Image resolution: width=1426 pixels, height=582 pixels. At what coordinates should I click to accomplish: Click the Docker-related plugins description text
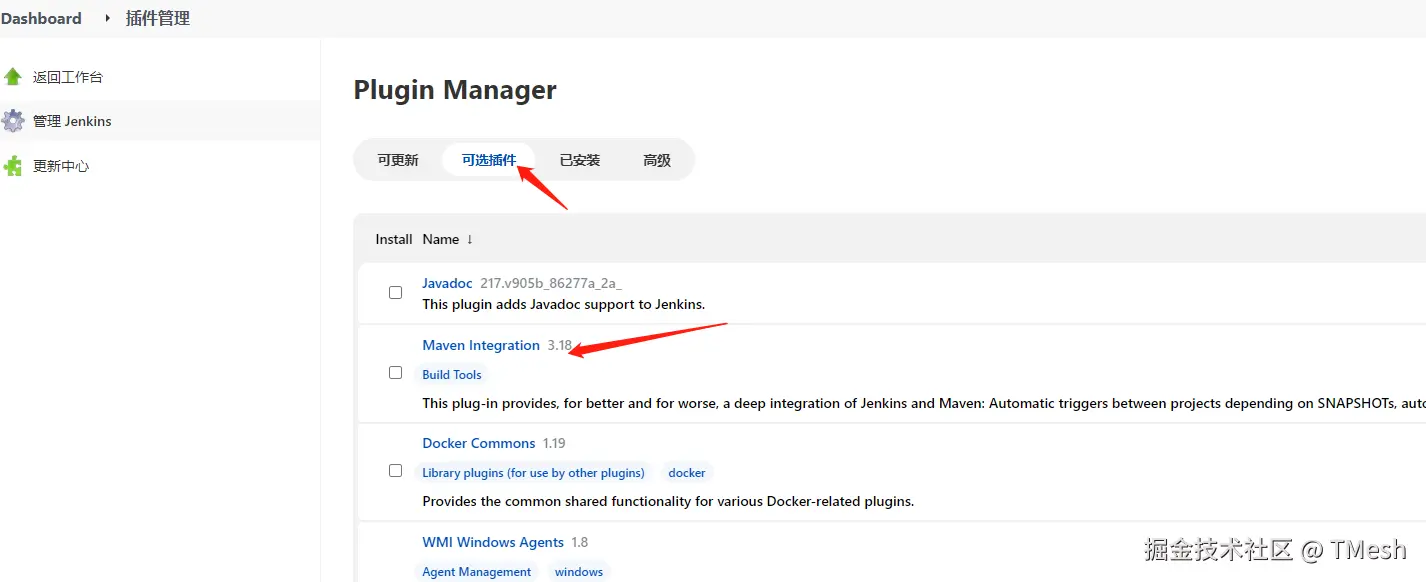[668, 501]
